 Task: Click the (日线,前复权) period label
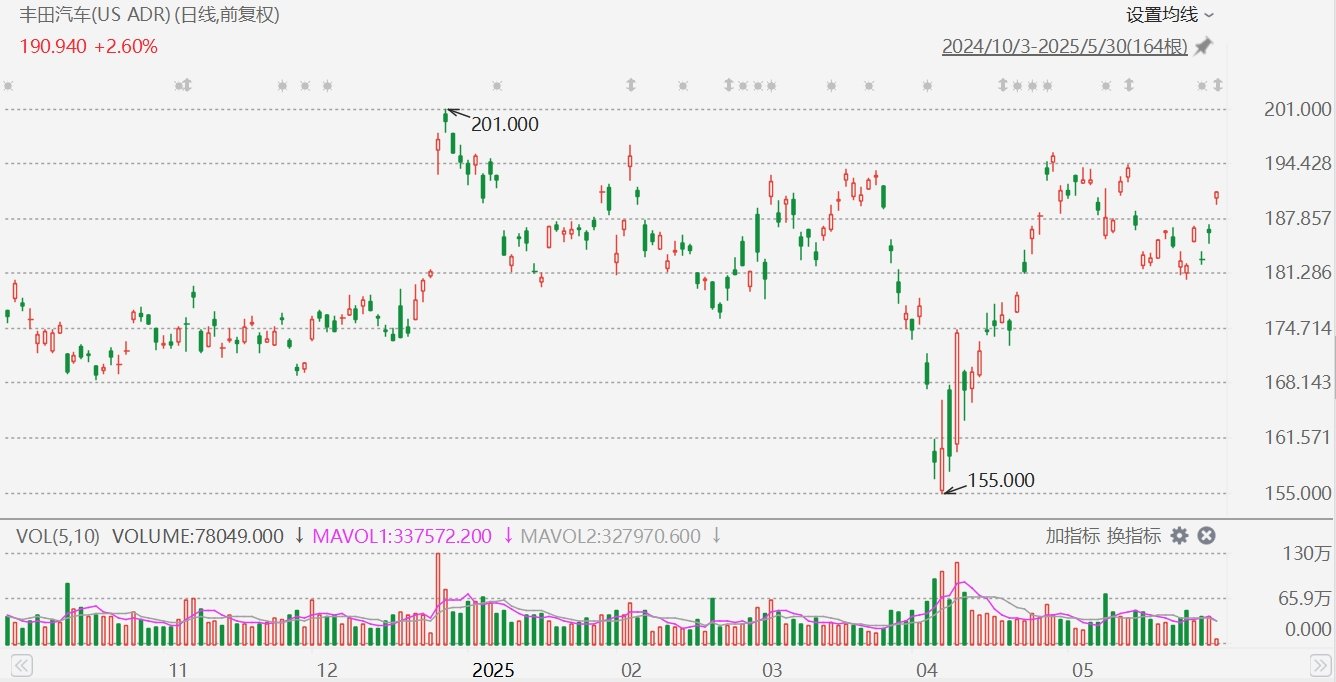[227, 15]
